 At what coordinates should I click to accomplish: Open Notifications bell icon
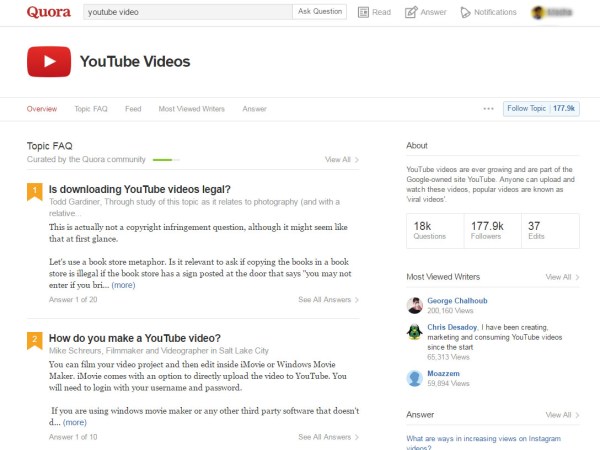(x=465, y=12)
